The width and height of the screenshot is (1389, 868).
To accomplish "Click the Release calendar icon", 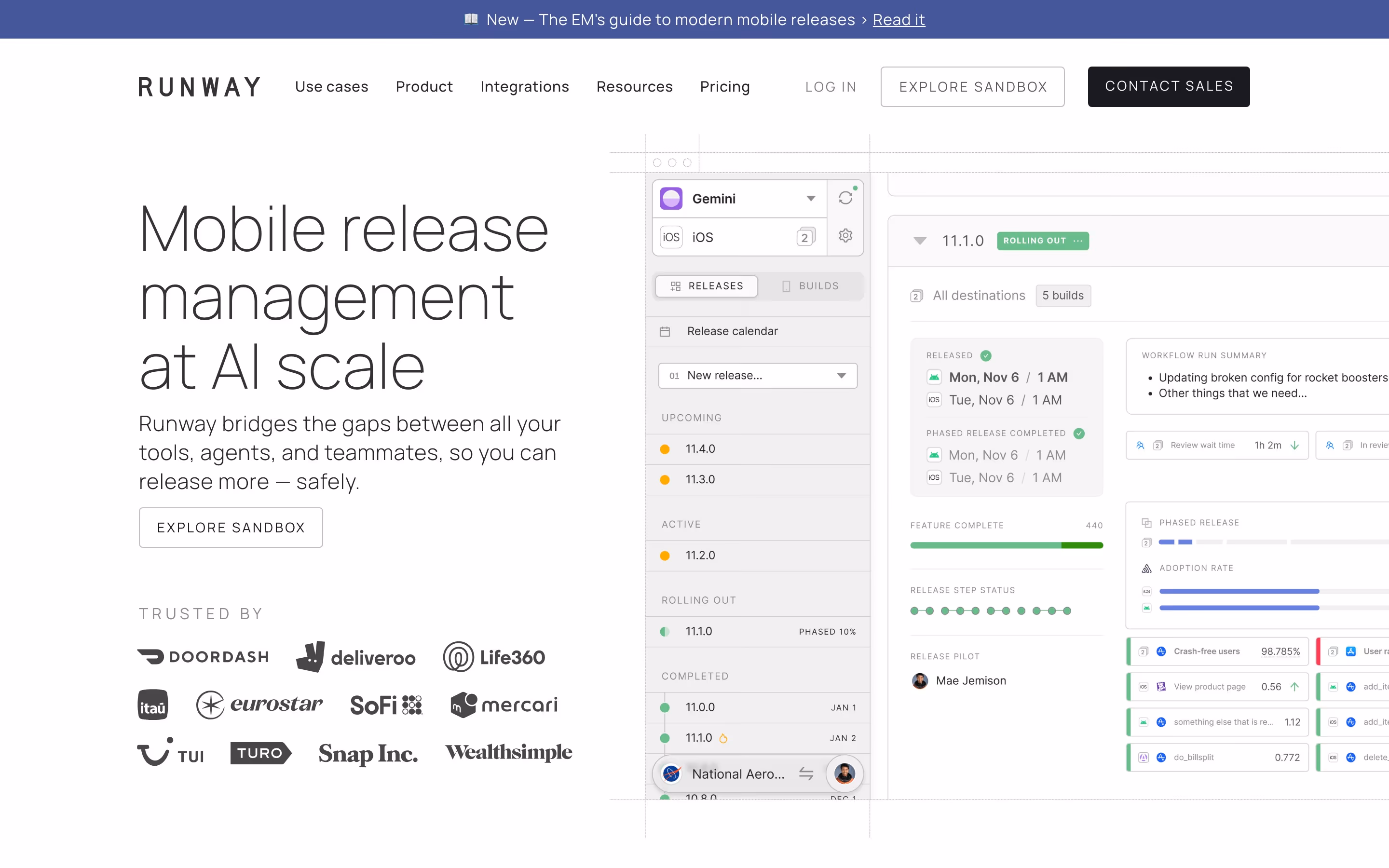I will point(665,331).
